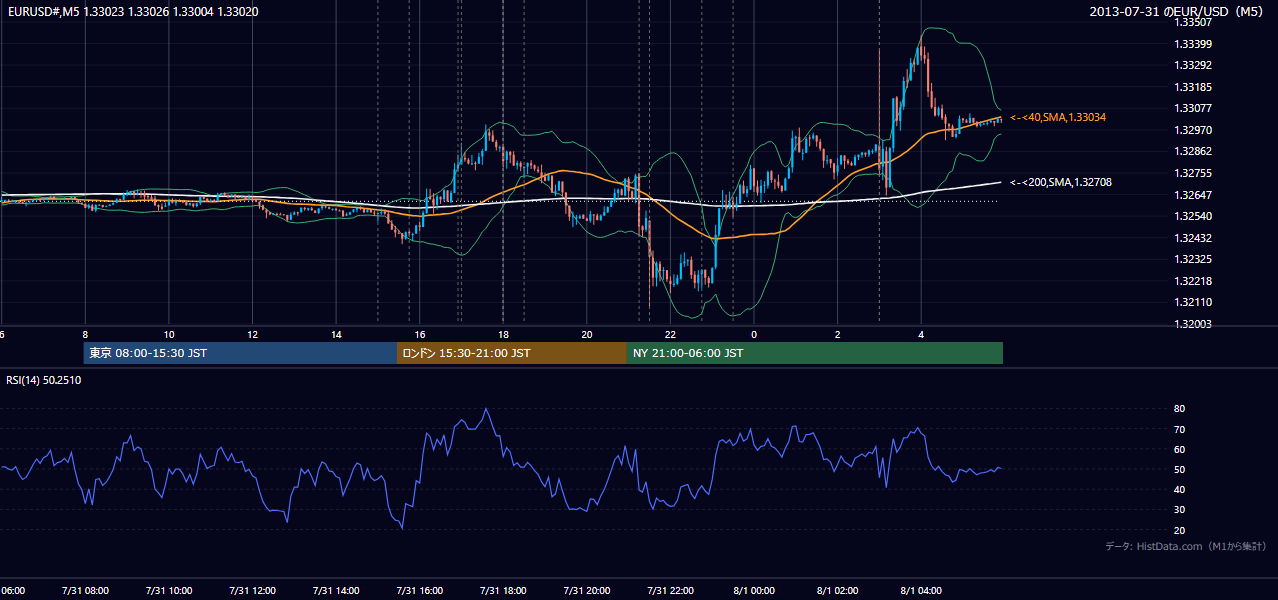Click the RSI(14) 50.2510 indicator label
1278x600 pixels.
coord(44,380)
